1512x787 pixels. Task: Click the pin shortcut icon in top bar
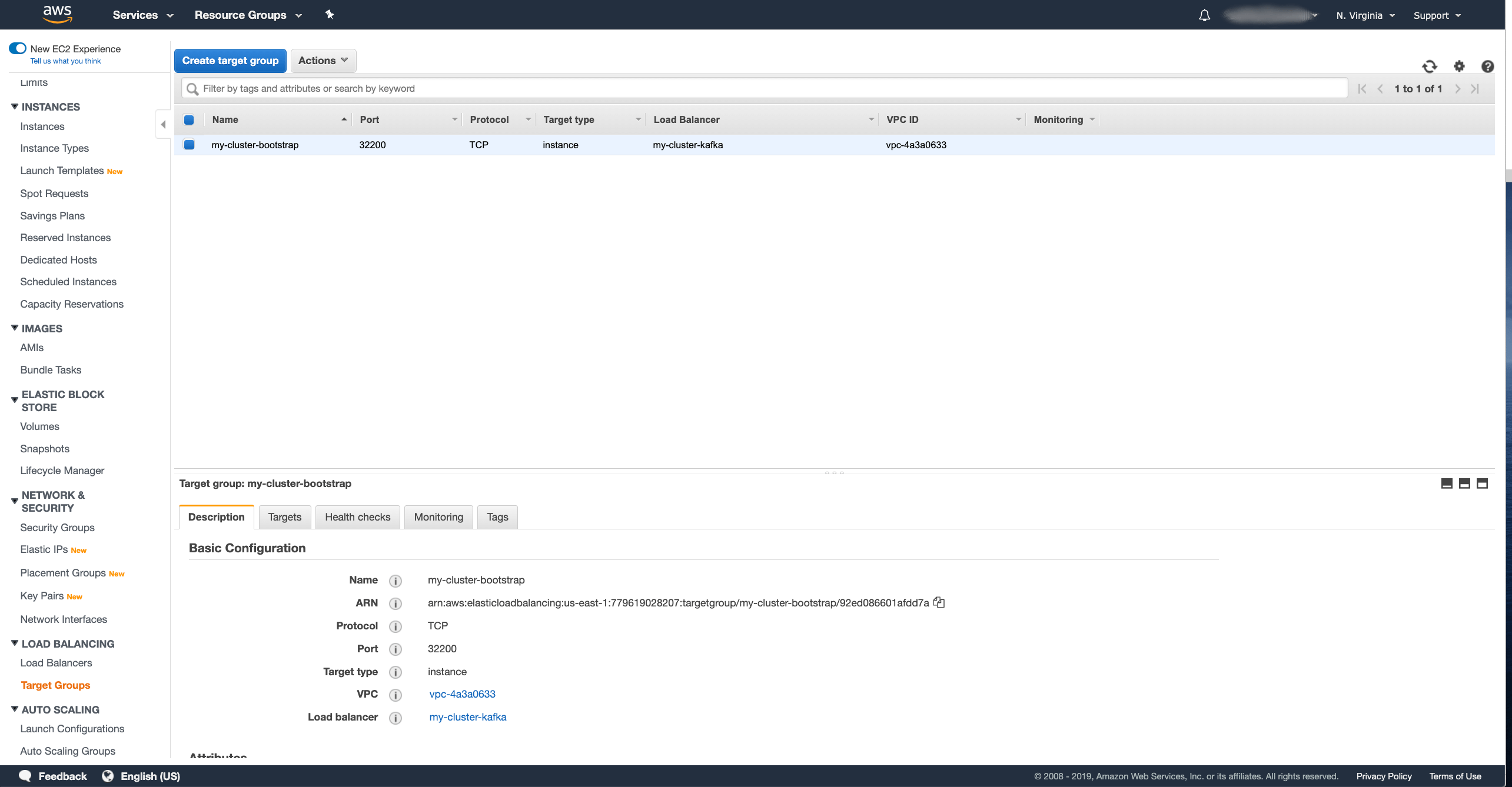pyautogui.click(x=330, y=15)
